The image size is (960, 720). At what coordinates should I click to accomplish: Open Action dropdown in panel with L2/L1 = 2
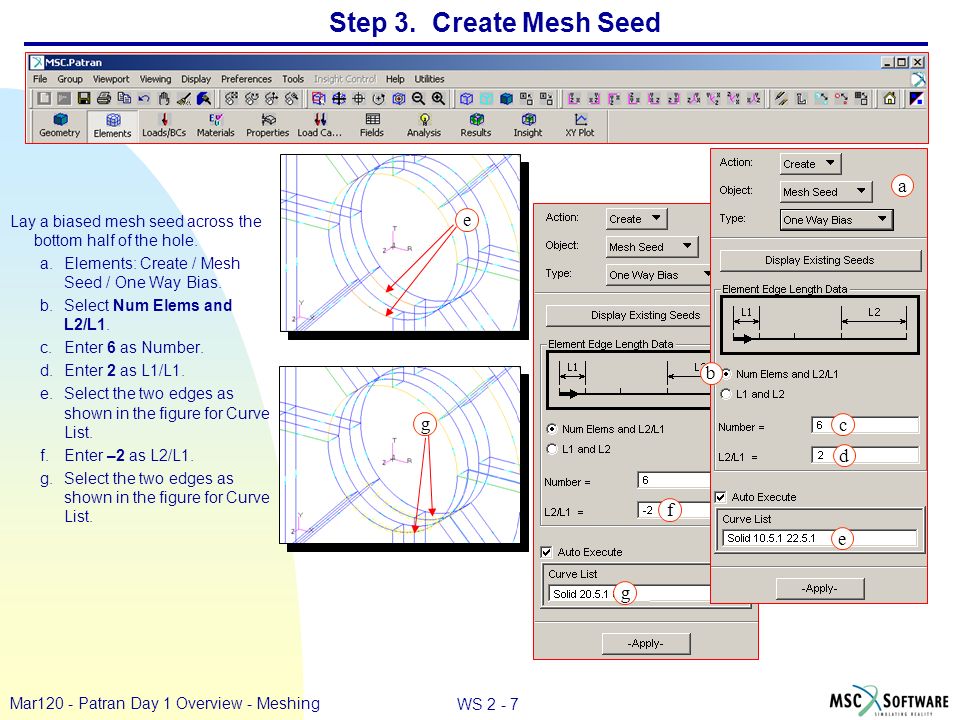[811, 163]
